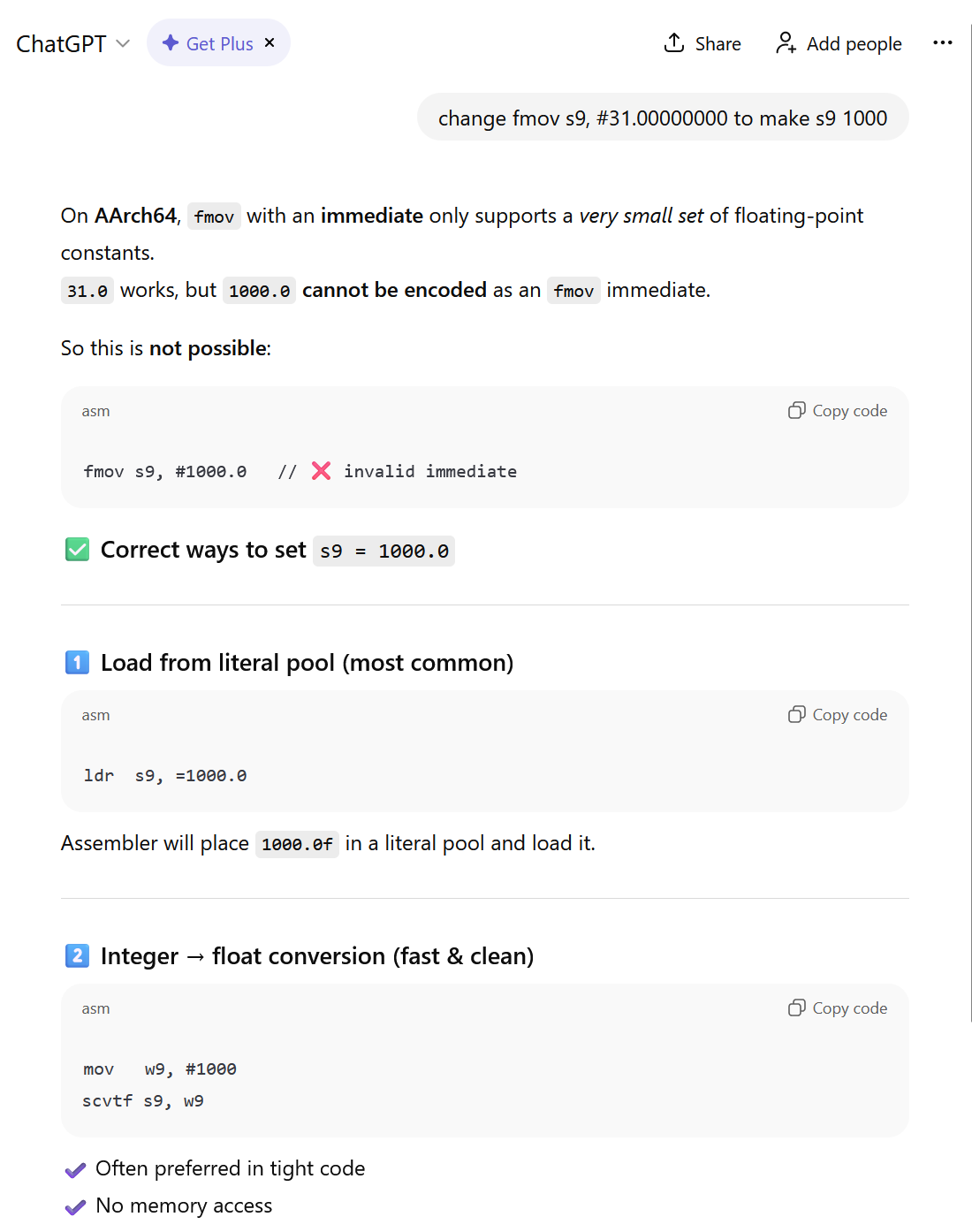Click the chevron next to ChatGPT
This screenshot has width=972, height=1232.
coord(123,43)
